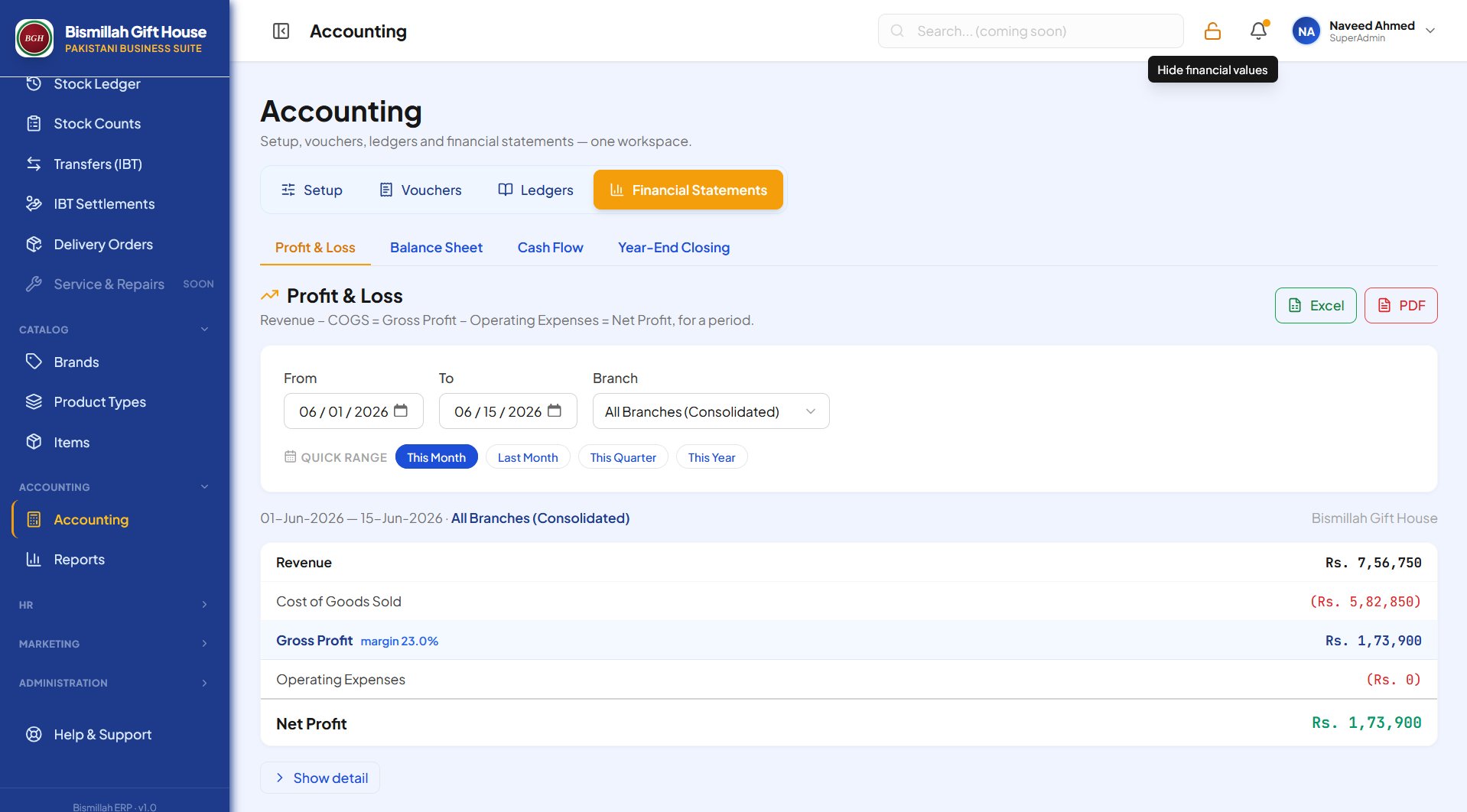Toggle the hide financial values lock icon
This screenshot has height=812, width=1467.
click(x=1212, y=31)
